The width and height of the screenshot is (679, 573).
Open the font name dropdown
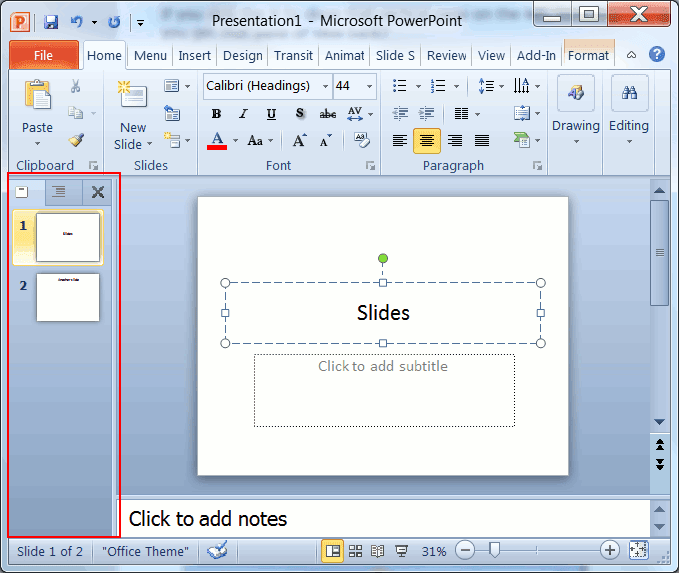pos(325,86)
